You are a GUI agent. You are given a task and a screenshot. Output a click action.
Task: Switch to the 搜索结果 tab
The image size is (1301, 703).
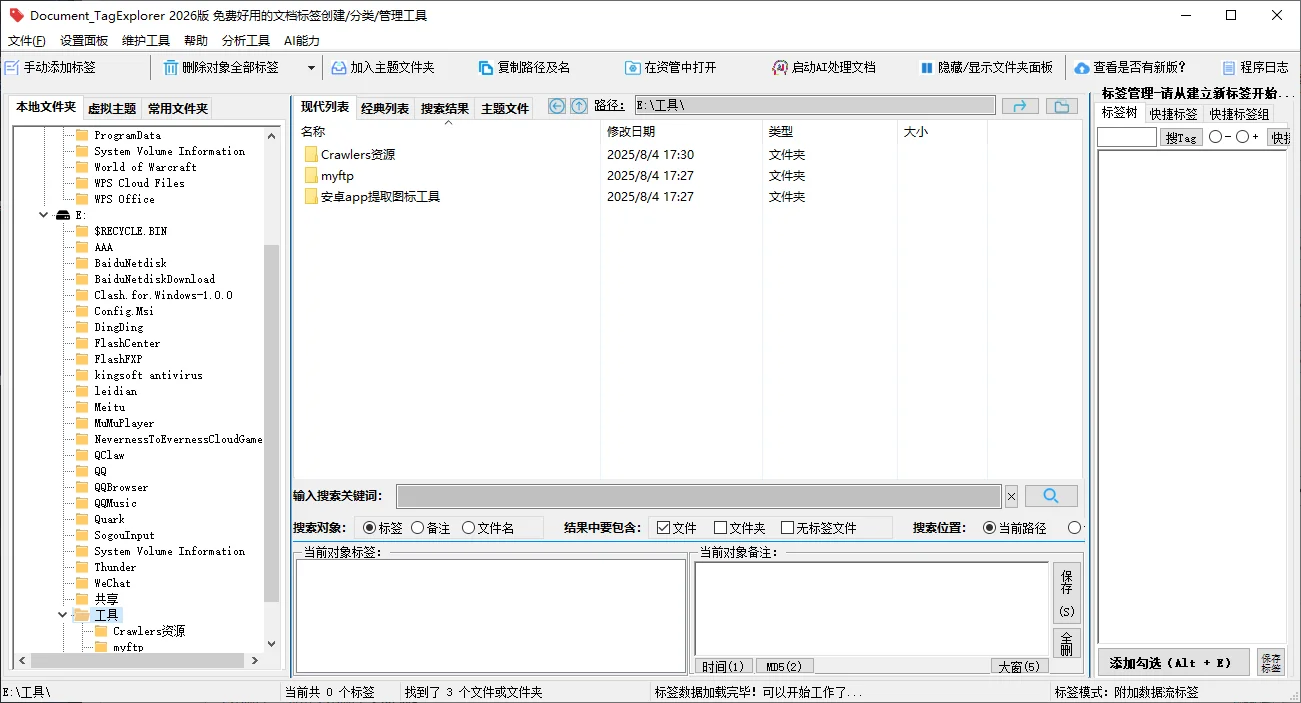(445, 109)
